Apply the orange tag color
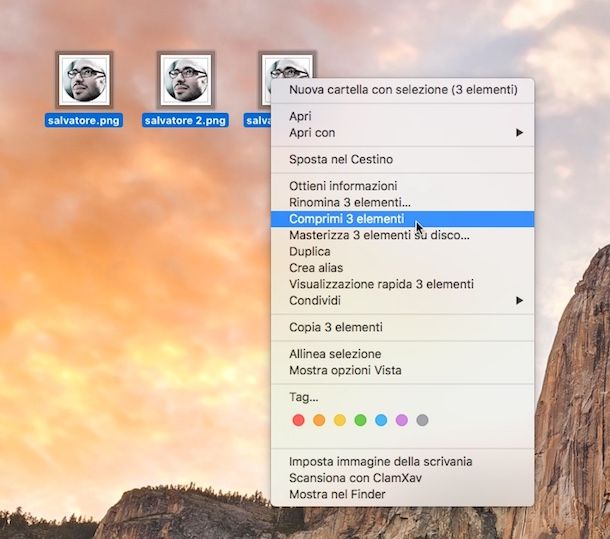This screenshot has width=610, height=539. point(319,420)
